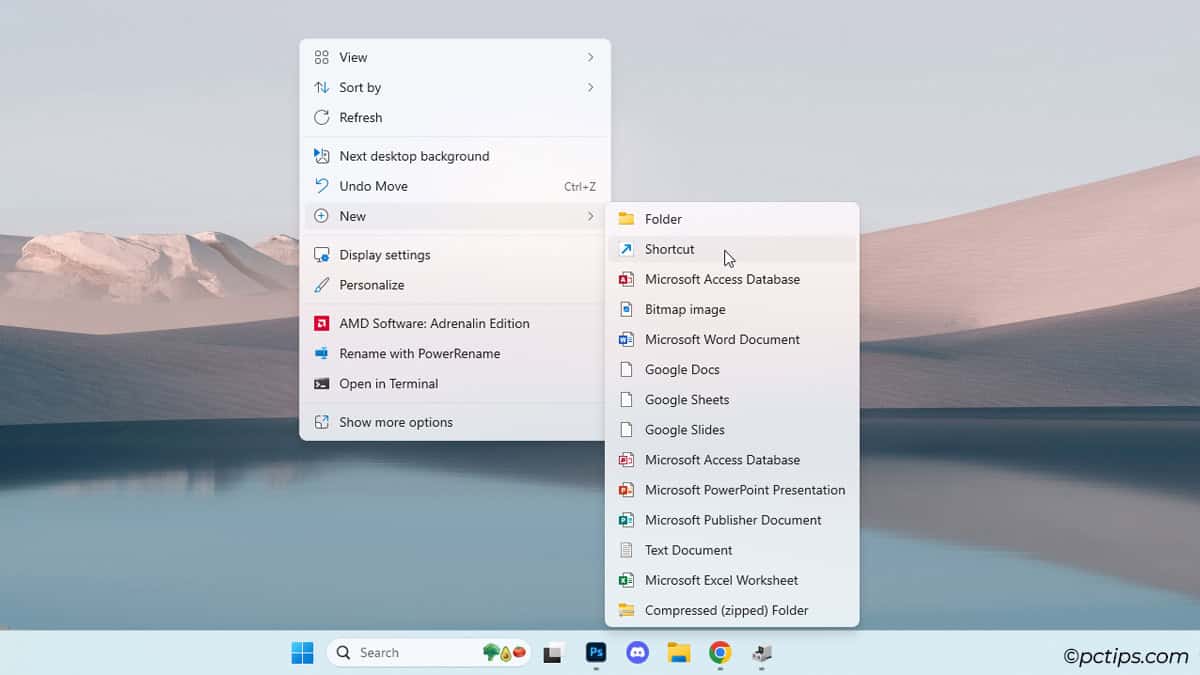1200x675 pixels.
Task: Select Microsoft Access Database directly beneath Google Slides
Action: click(x=732, y=460)
